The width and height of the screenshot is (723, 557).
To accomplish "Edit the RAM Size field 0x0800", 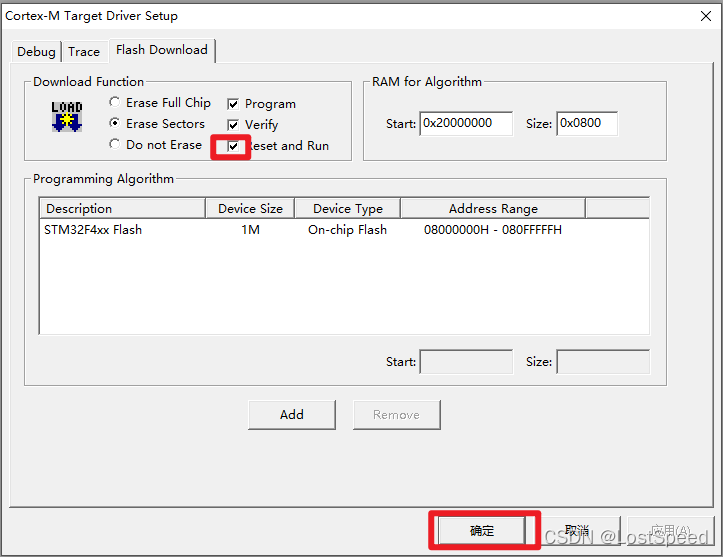I will 587,124.
